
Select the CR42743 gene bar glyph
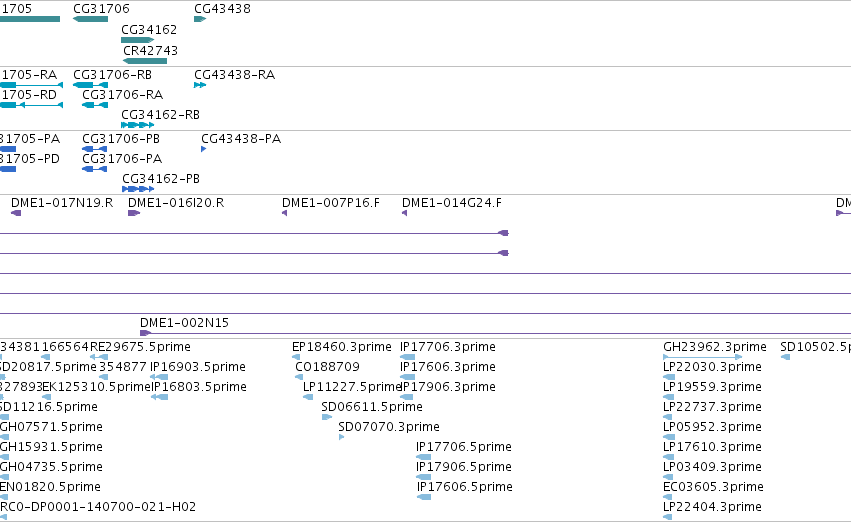coord(145,61)
